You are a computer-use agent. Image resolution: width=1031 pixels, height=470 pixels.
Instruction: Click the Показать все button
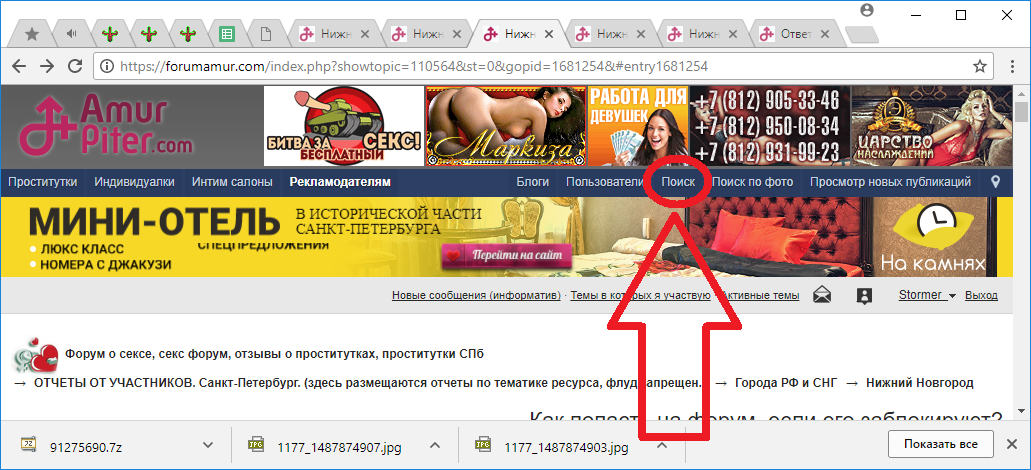(939, 444)
